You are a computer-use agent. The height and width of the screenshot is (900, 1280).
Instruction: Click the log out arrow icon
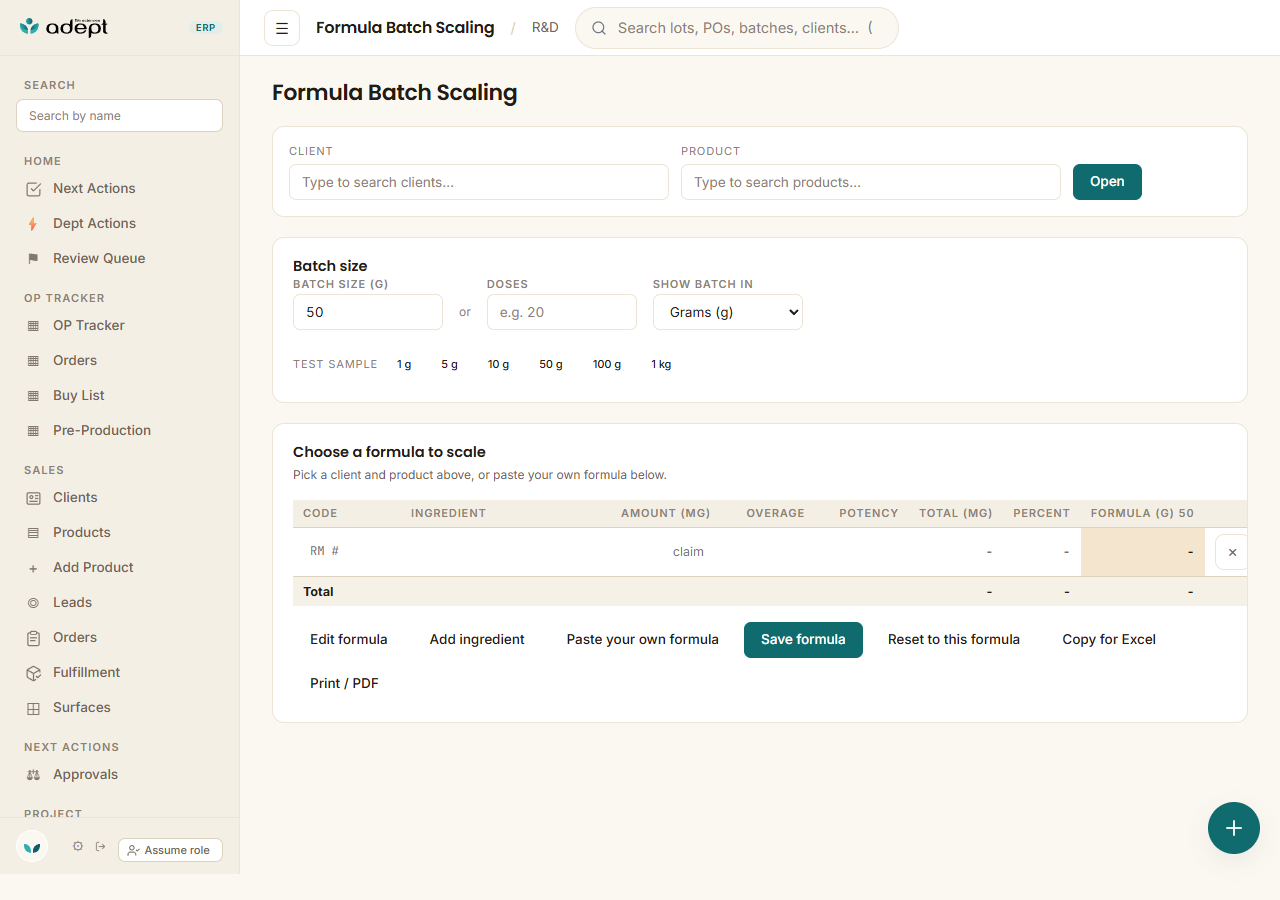(101, 846)
